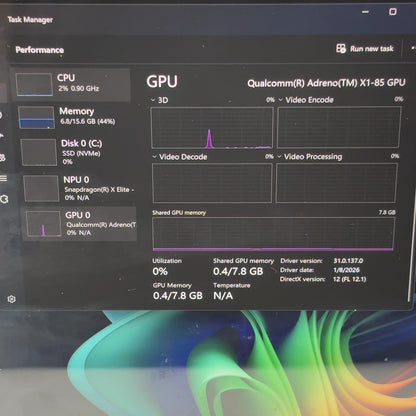416x416 pixels.
Task: Open Task Manager settings gear
Action: click(12, 299)
